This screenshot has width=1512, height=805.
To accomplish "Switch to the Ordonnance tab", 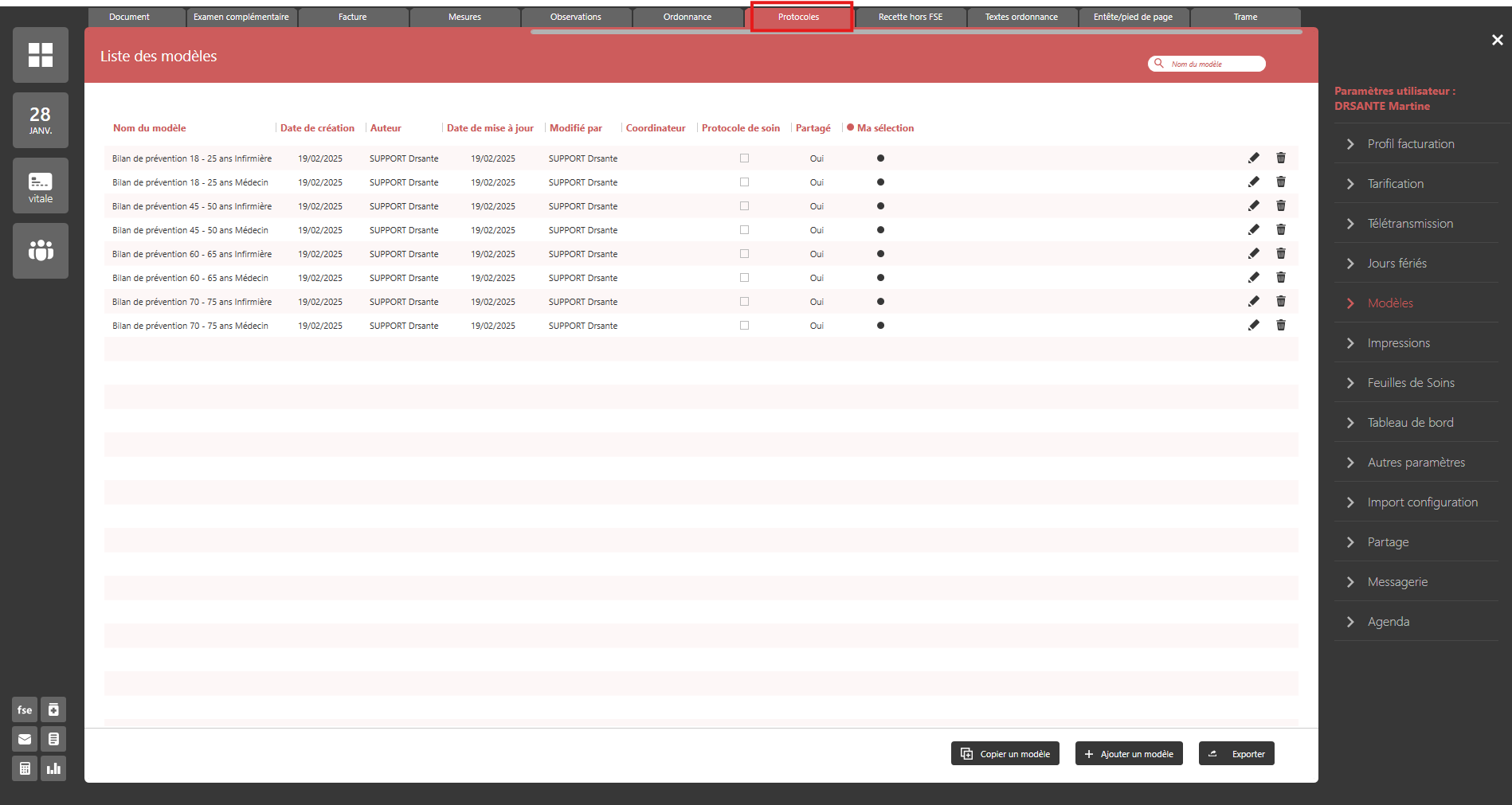I will pyautogui.click(x=687, y=17).
